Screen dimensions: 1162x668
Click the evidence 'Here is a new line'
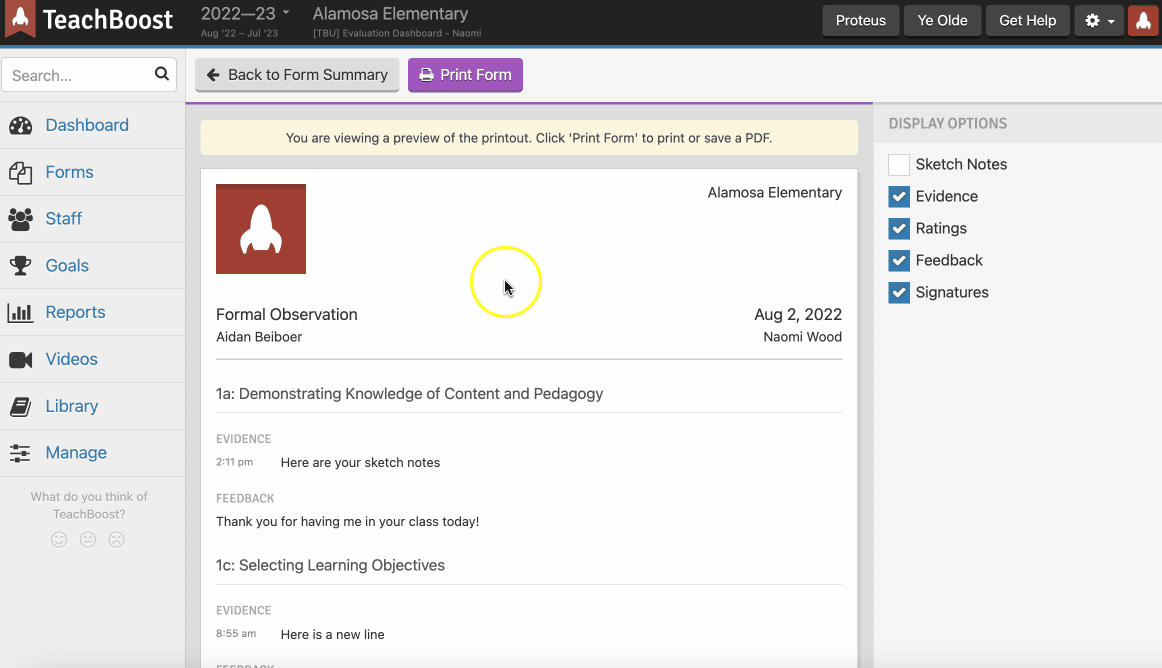point(333,635)
